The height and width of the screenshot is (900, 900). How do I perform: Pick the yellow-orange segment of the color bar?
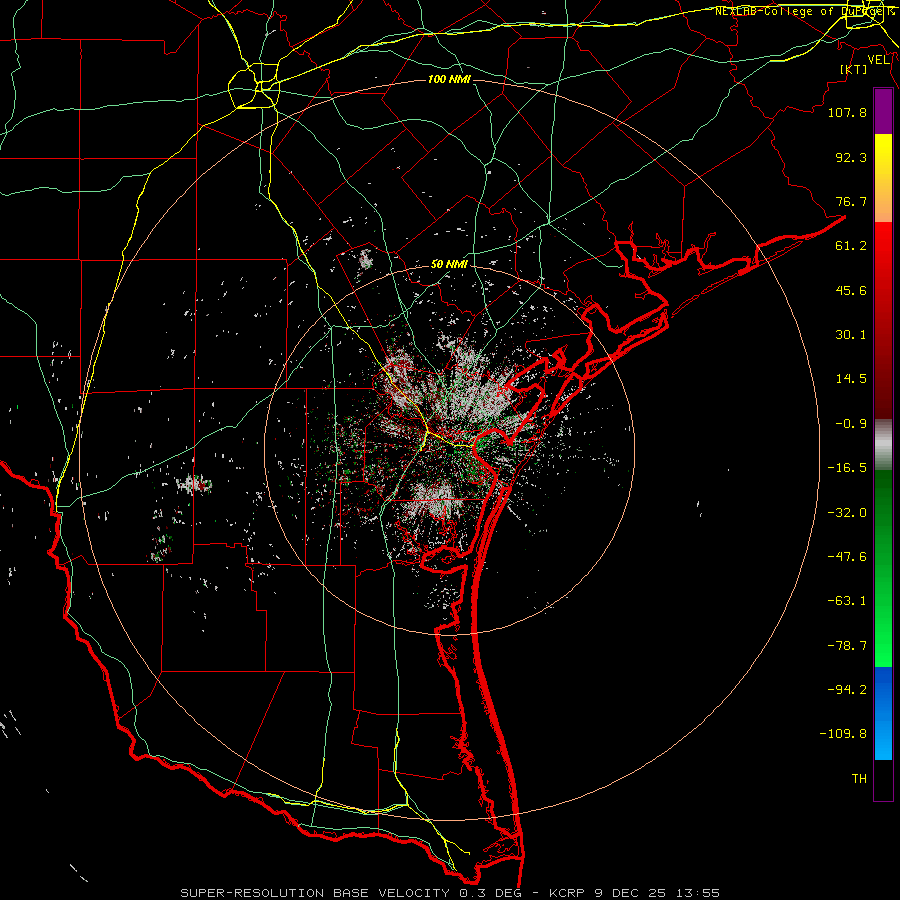[883, 178]
